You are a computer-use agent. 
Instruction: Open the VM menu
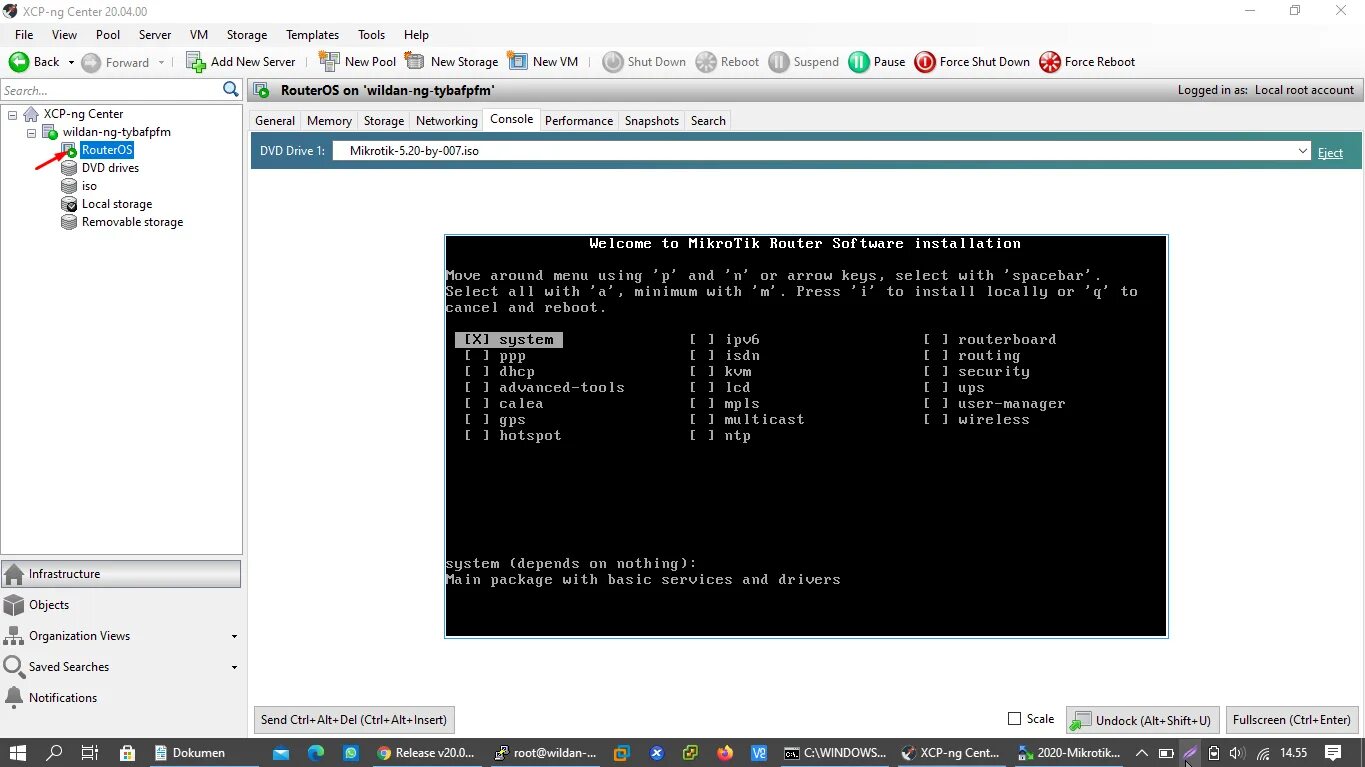point(199,34)
